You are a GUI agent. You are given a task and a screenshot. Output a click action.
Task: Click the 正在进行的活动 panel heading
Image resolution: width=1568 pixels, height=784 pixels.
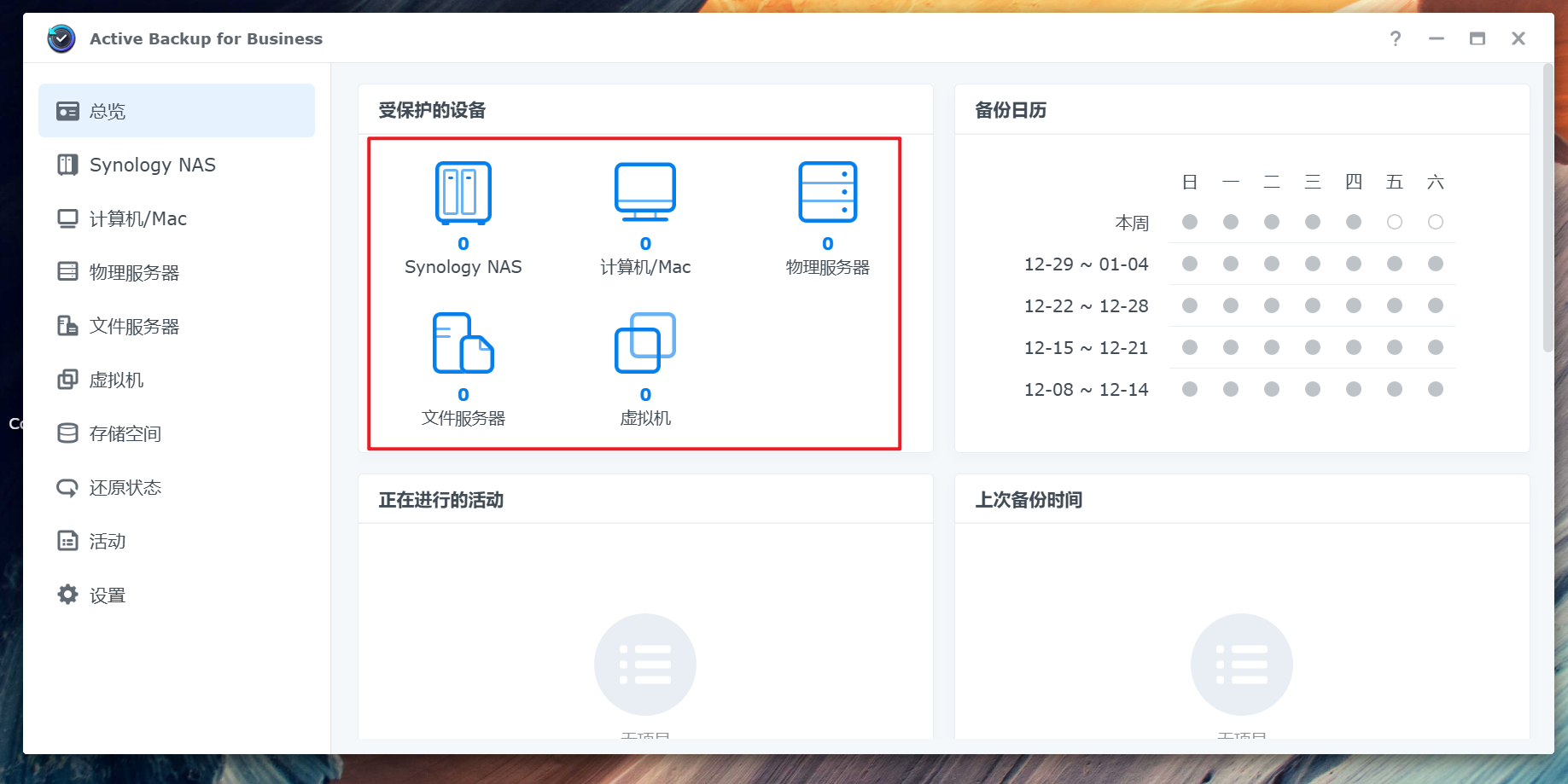coord(441,500)
